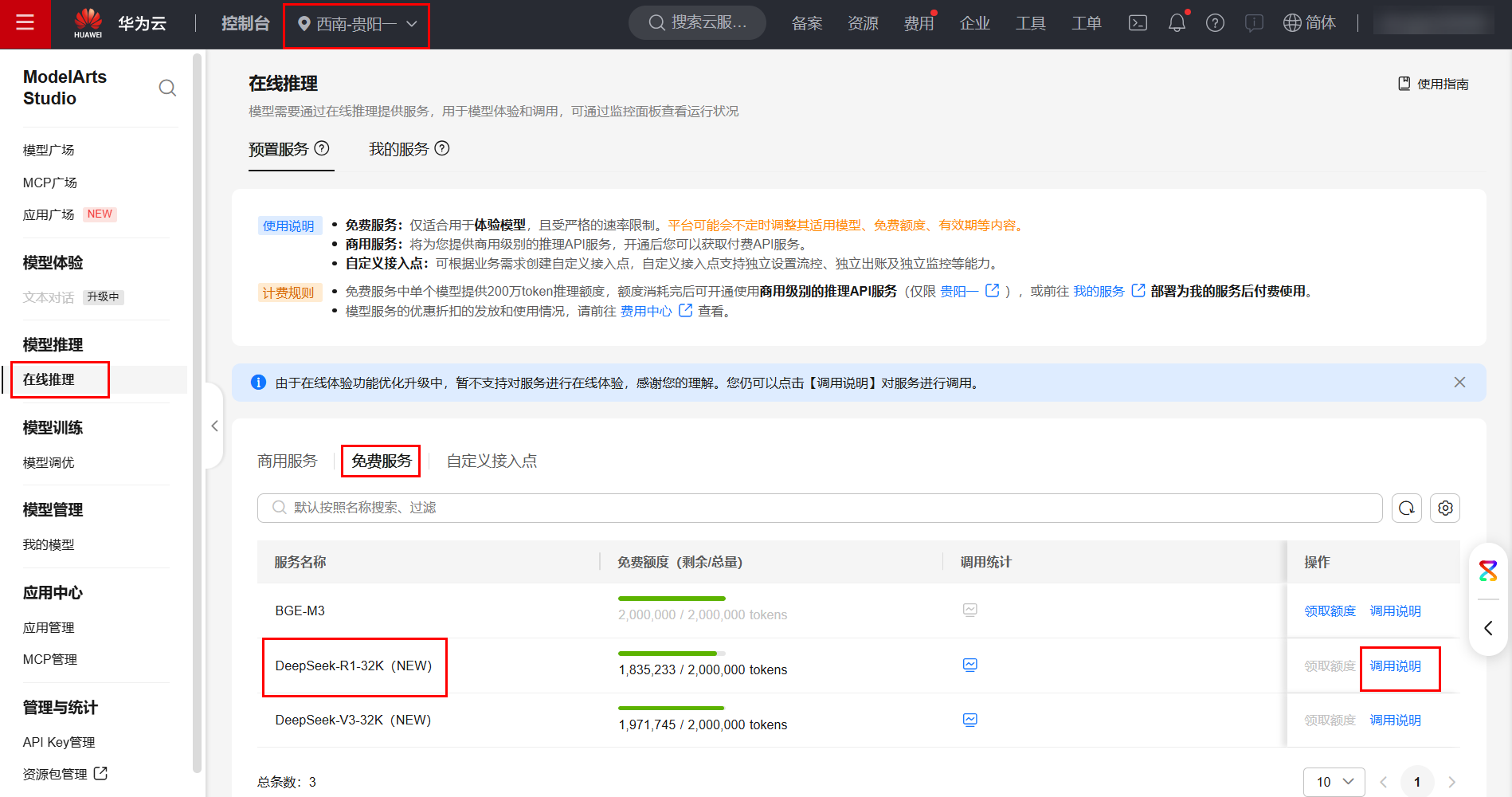Image resolution: width=1512 pixels, height=797 pixels.
Task: Switch to 预置服务 tab
Action: pyautogui.click(x=278, y=149)
